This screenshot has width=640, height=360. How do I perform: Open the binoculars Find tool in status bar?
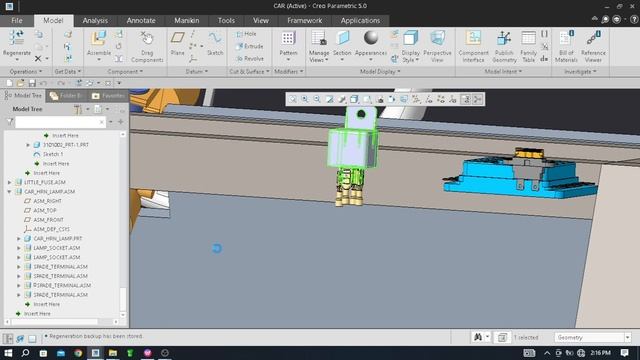478,337
